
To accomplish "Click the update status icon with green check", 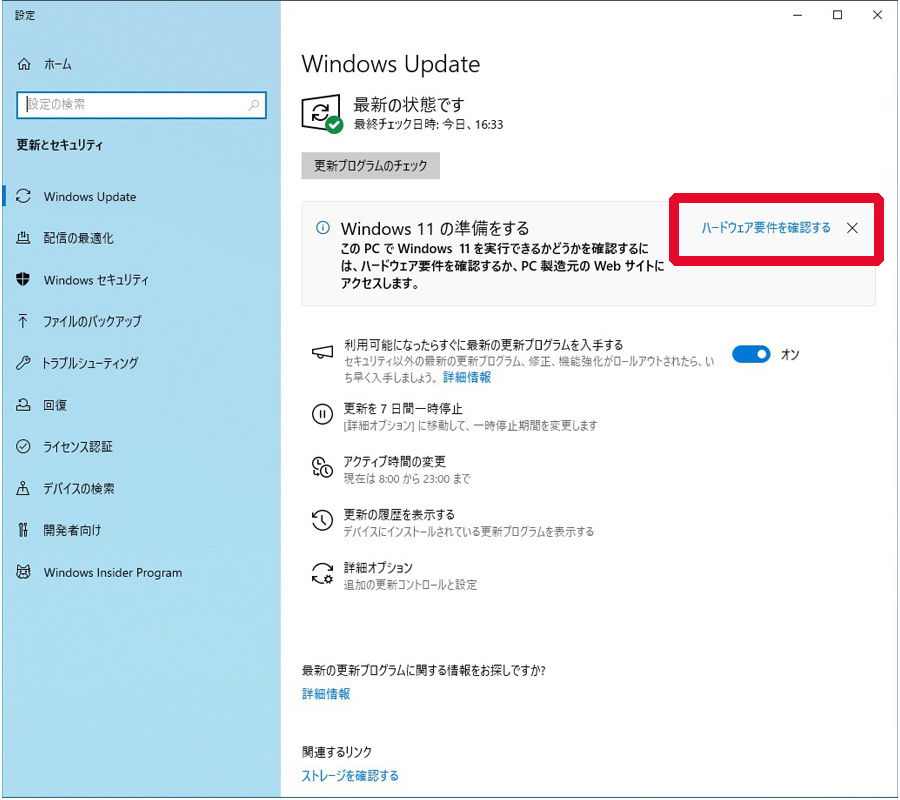I will [x=322, y=114].
